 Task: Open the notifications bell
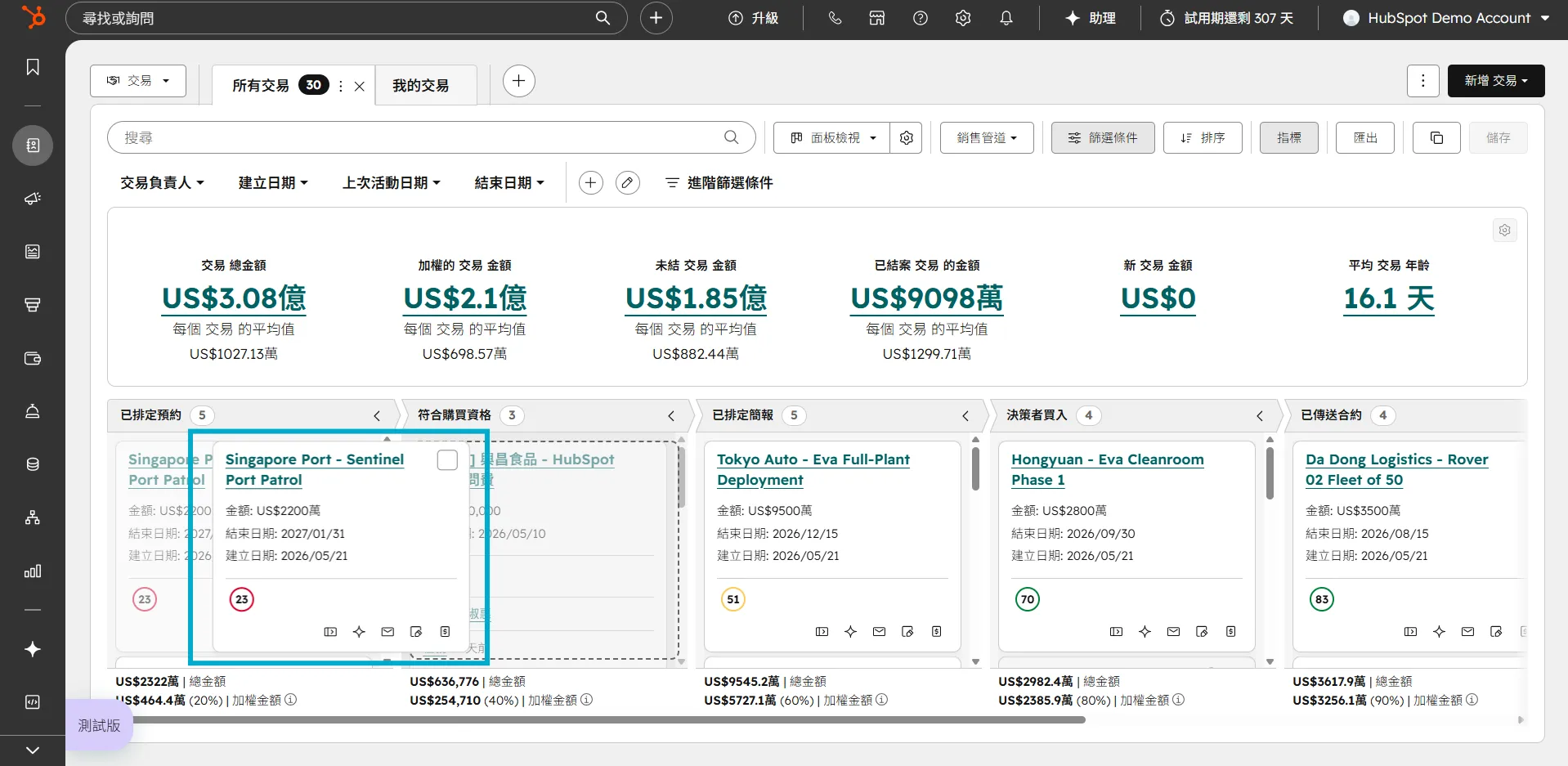pyautogui.click(x=1006, y=18)
